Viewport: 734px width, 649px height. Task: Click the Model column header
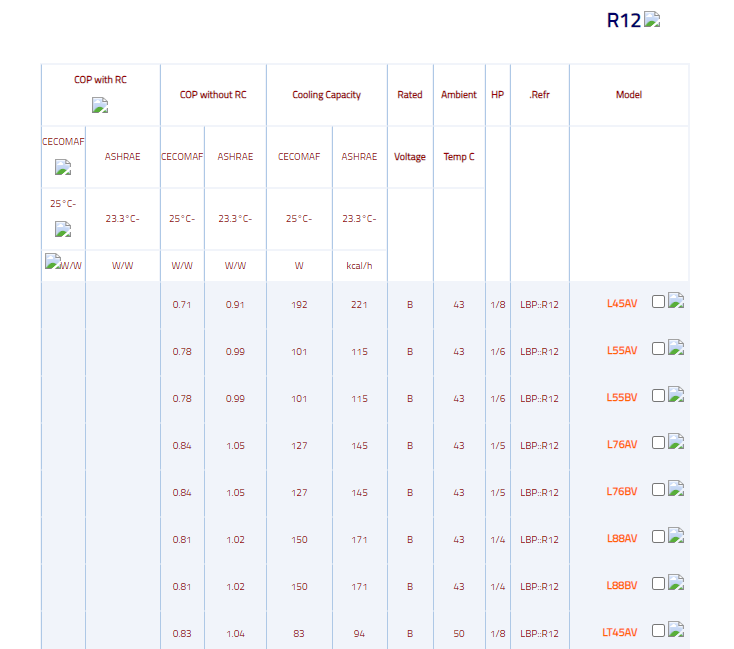628,95
